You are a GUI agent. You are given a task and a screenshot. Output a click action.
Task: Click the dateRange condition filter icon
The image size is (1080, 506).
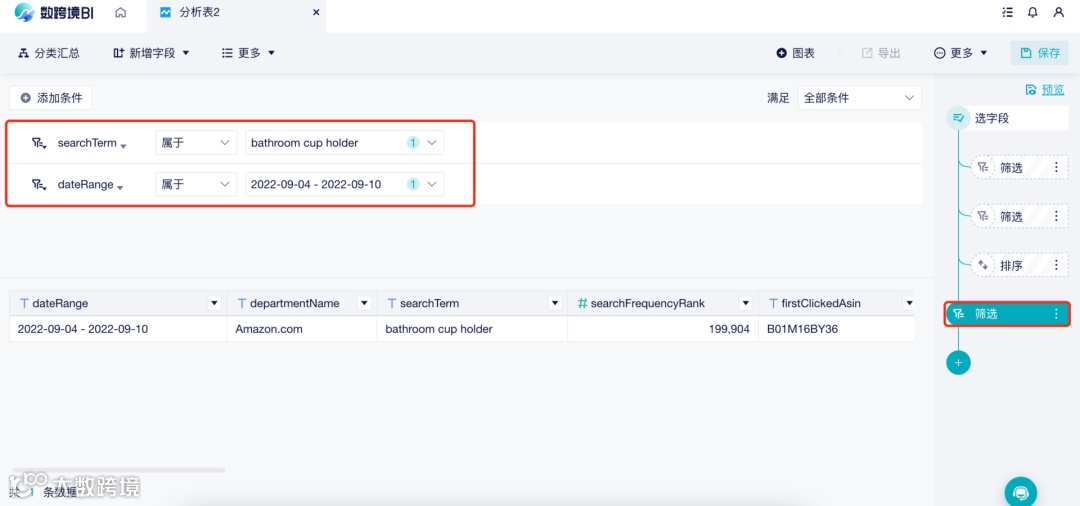pyautogui.click(x=39, y=185)
